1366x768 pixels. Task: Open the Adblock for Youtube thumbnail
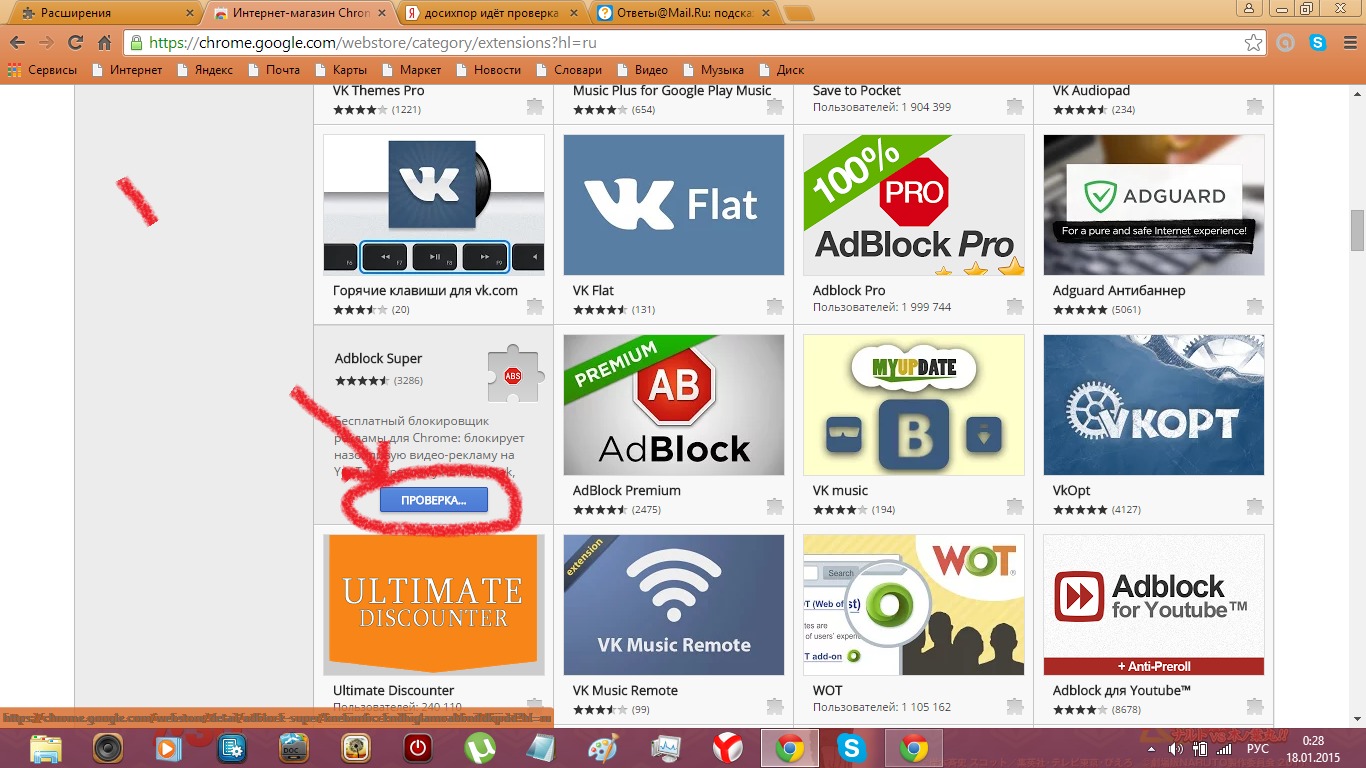(x=1154, y=605)
